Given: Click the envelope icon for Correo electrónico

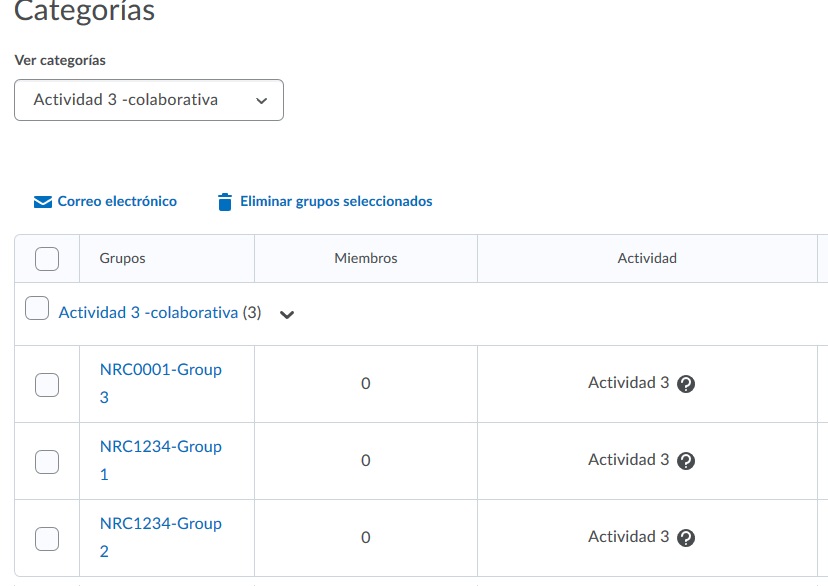Looking at the screenshot, I should pos(43,202).
